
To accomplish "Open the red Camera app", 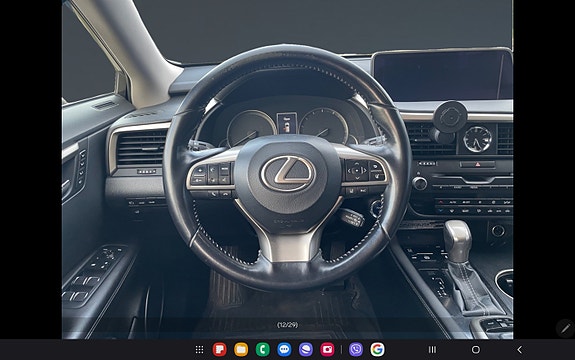I will [x=327, y=350].
